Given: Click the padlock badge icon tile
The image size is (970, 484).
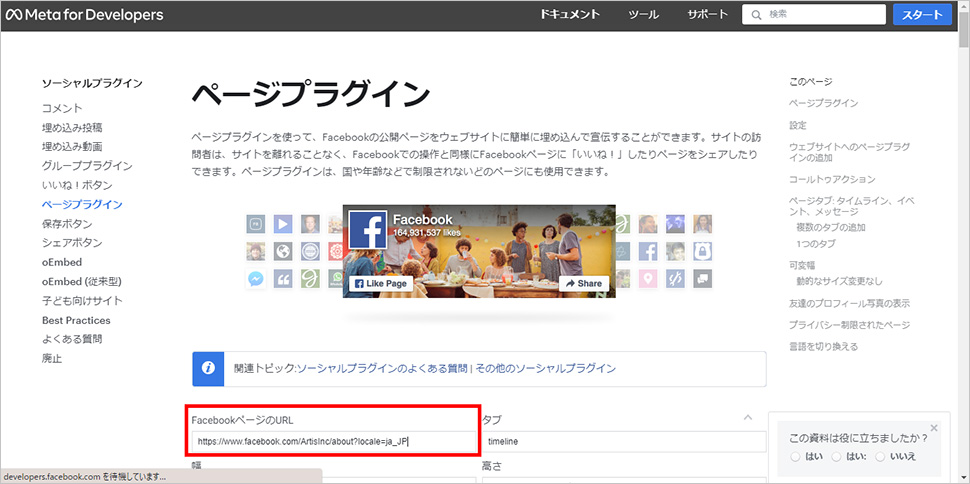Looking at the screenshot, I should [x=703, y=251].
